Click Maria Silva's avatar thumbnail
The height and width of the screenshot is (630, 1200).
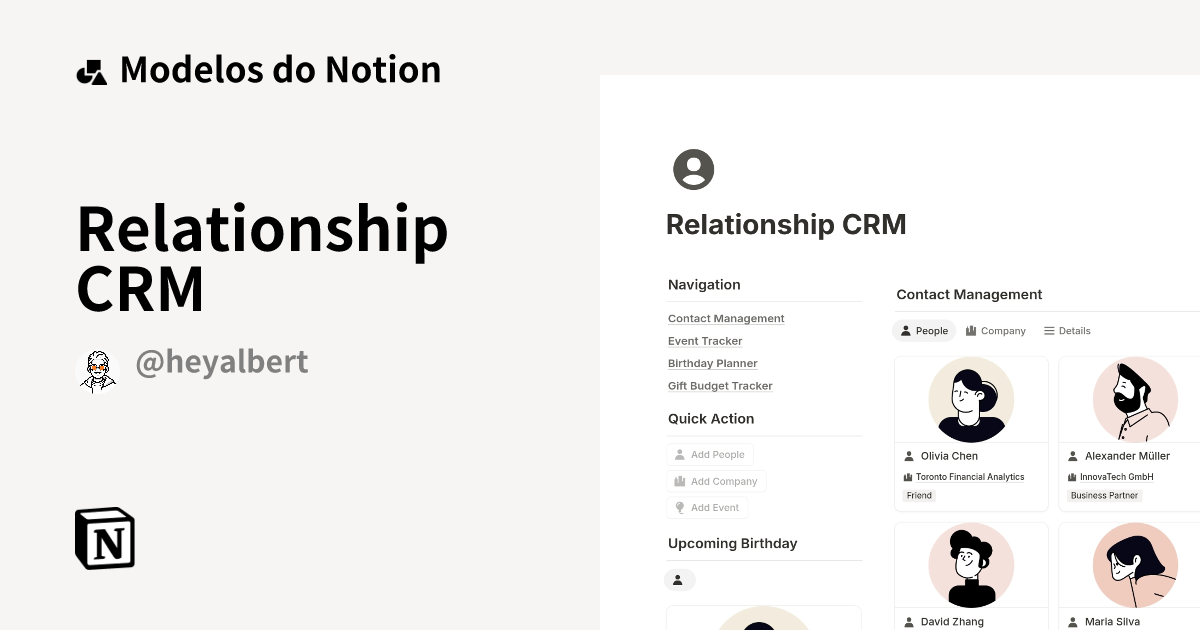click(x=1135, y=565)
